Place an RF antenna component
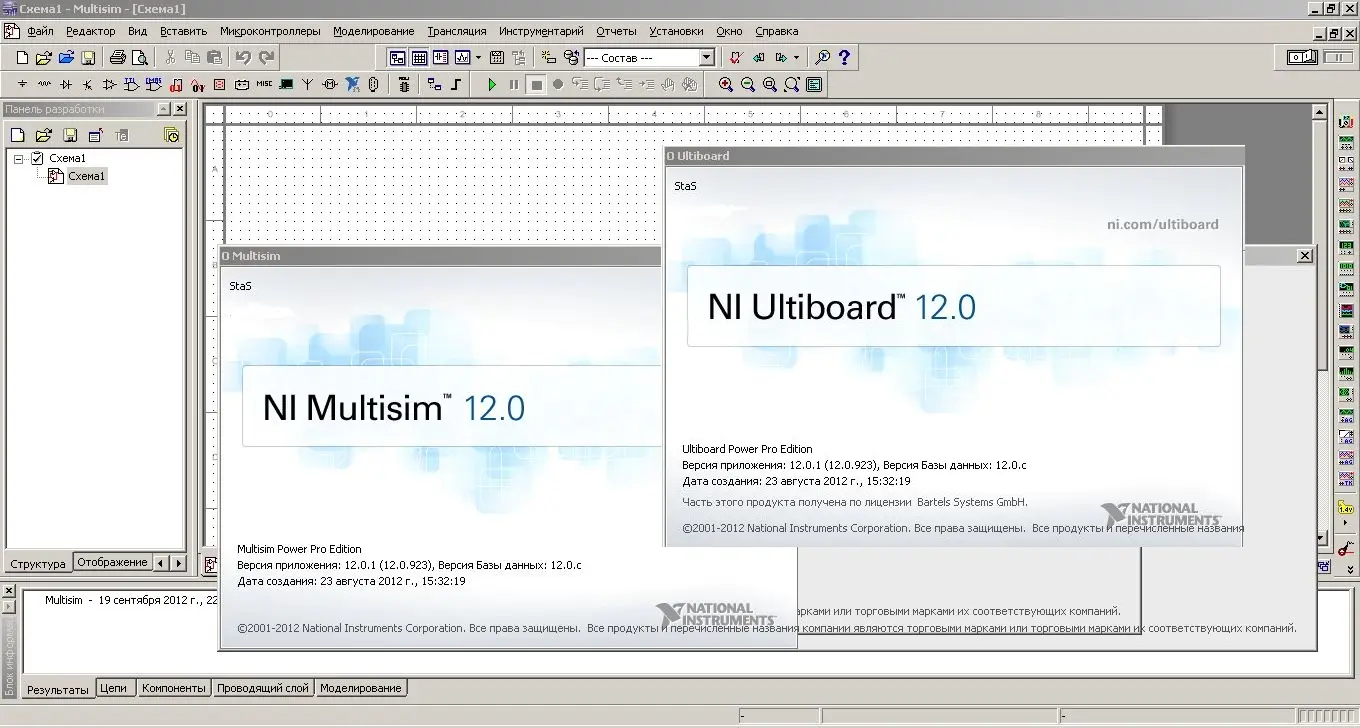 pos(308,84)
